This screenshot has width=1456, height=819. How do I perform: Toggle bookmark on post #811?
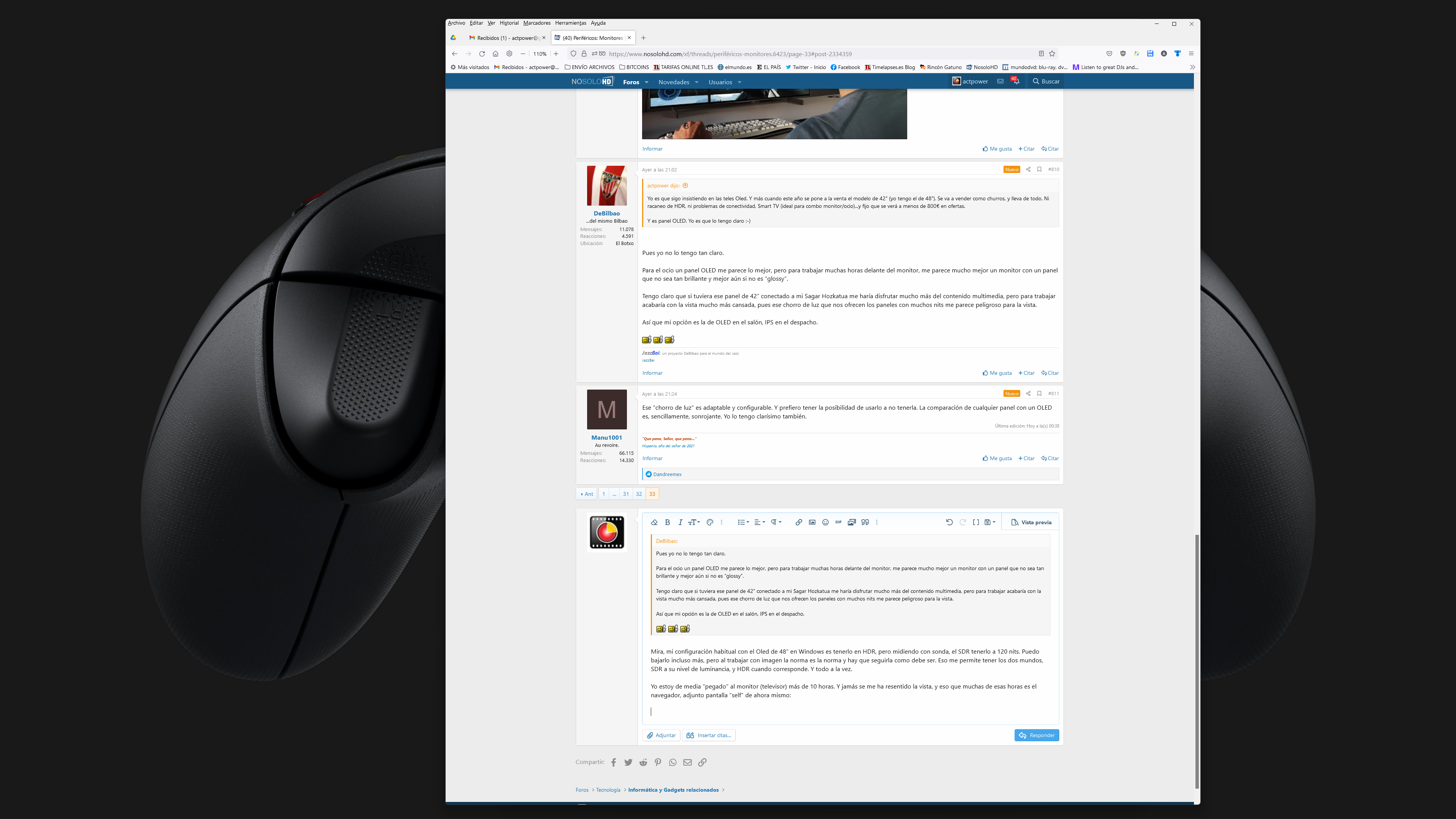[1040, 393]
